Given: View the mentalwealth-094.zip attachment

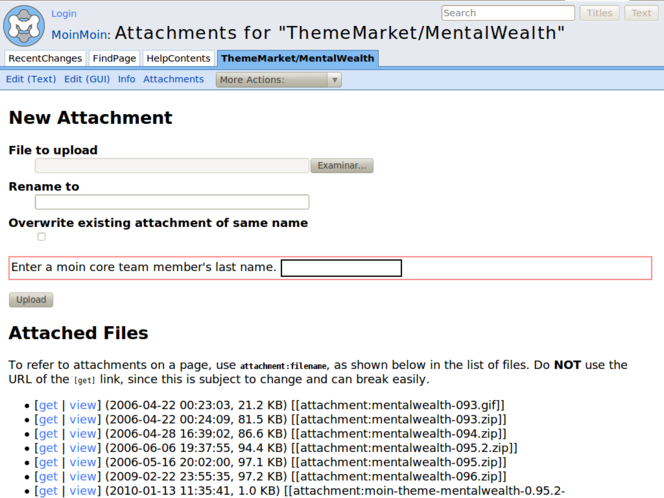Looking at the screenshot, I should 84,434.
